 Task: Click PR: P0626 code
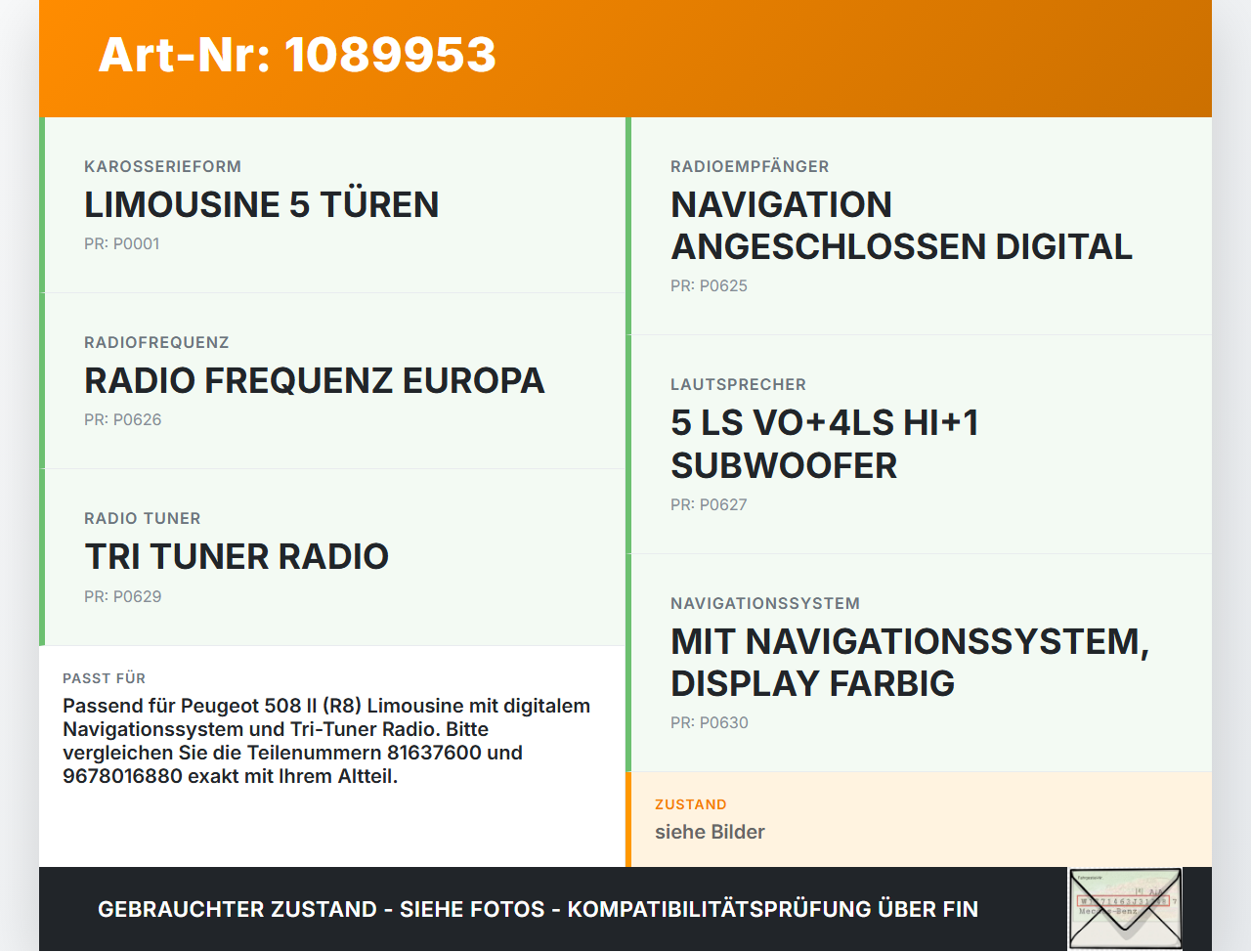coord(122,420)
